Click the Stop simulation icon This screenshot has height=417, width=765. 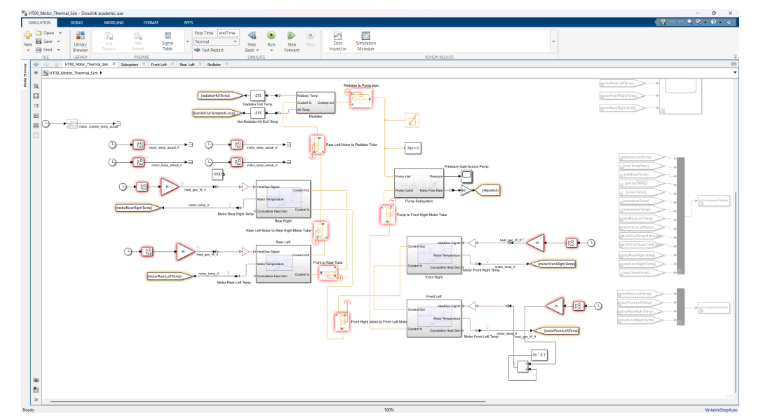[310, 36]
